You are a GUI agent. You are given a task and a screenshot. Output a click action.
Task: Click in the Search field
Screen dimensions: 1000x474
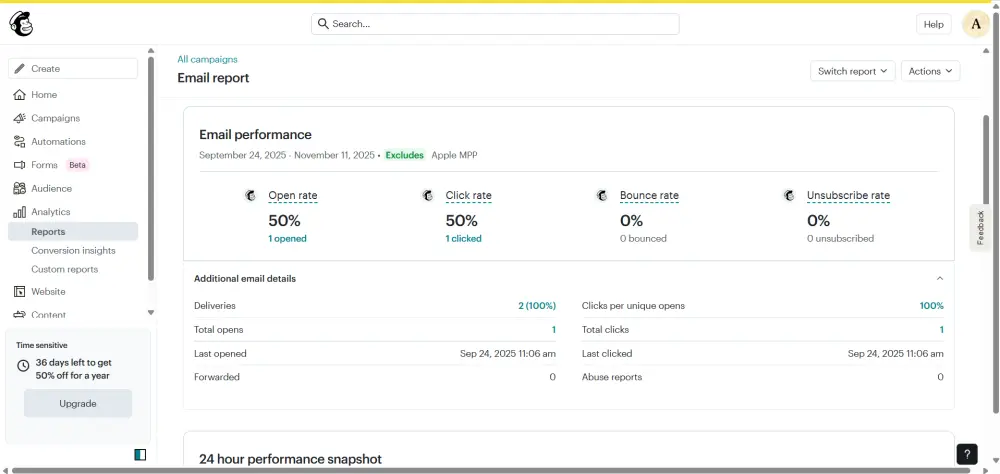tap(495, 24)
